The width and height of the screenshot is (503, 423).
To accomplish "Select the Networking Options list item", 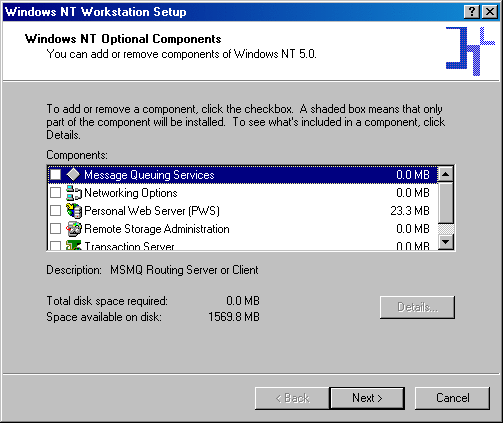I will tap(131, 193).
